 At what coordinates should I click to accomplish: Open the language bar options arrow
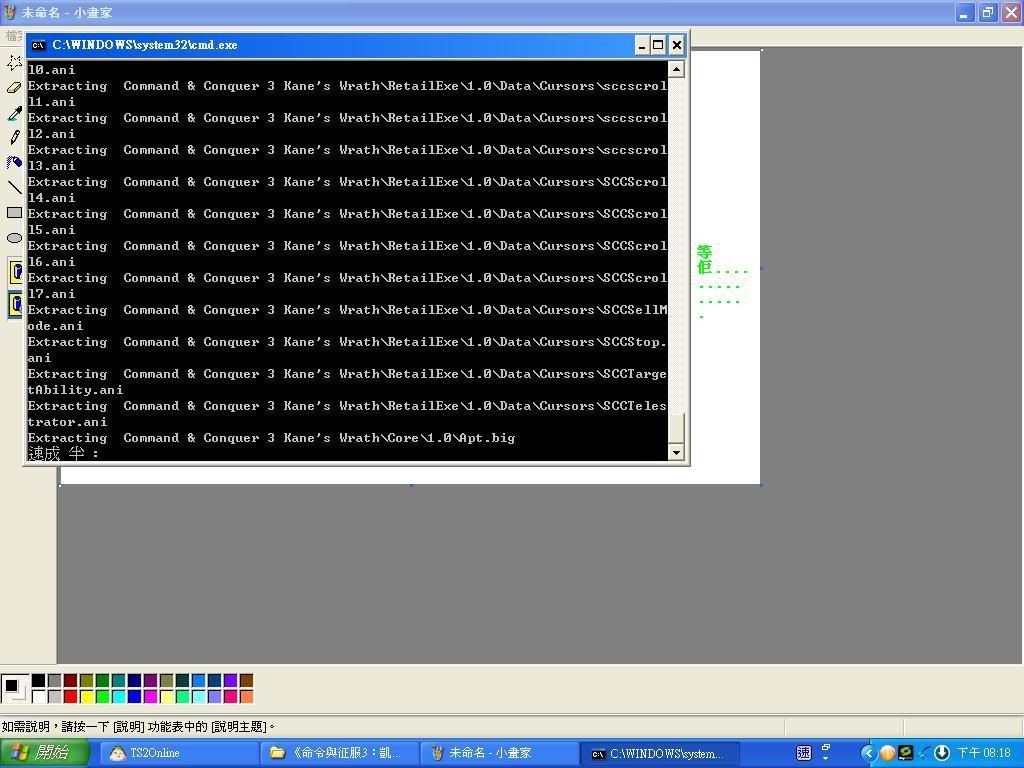pyautogui.click(x=826, y=753)
